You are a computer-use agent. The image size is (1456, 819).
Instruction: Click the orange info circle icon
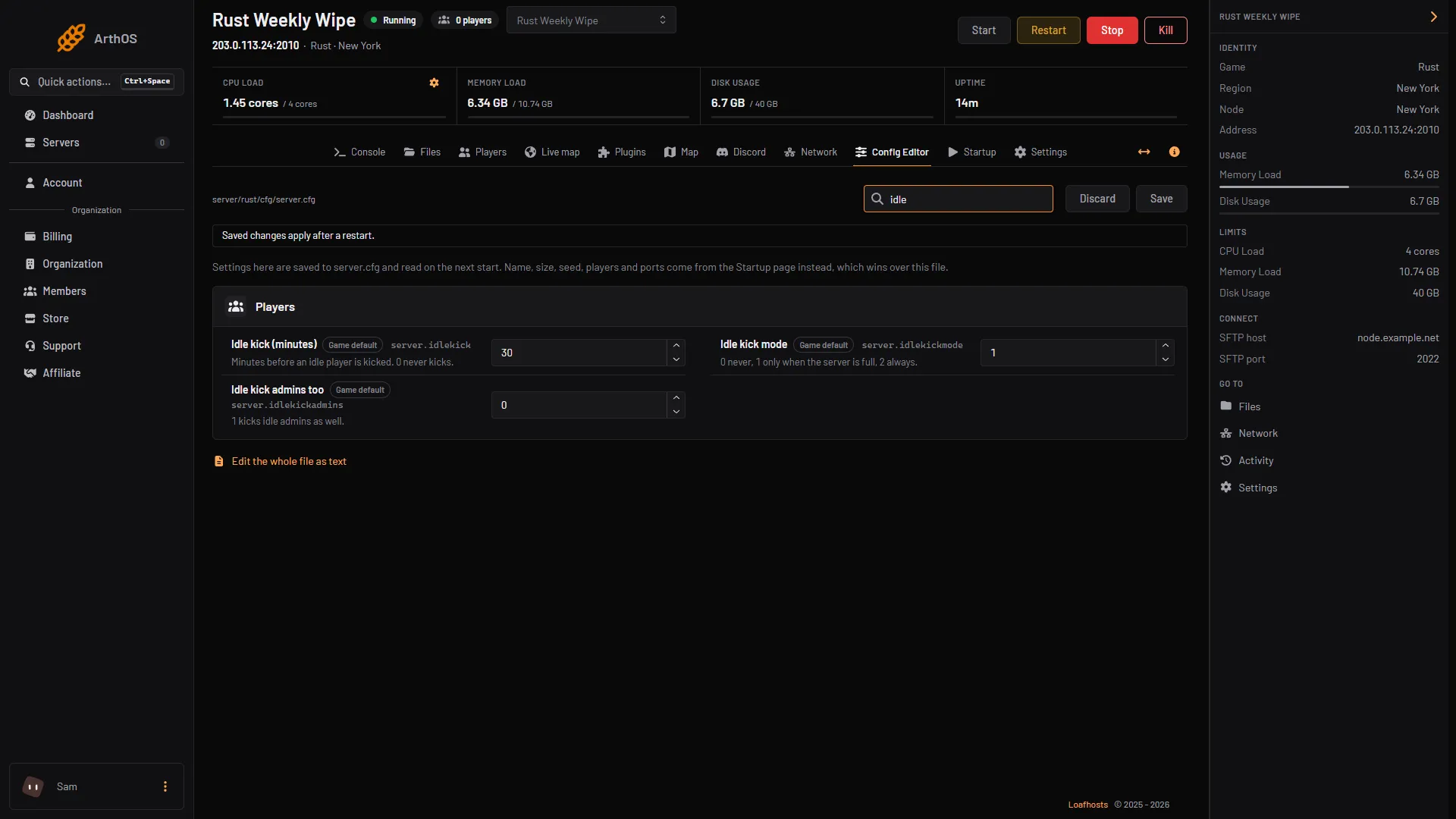point(1174,152)
